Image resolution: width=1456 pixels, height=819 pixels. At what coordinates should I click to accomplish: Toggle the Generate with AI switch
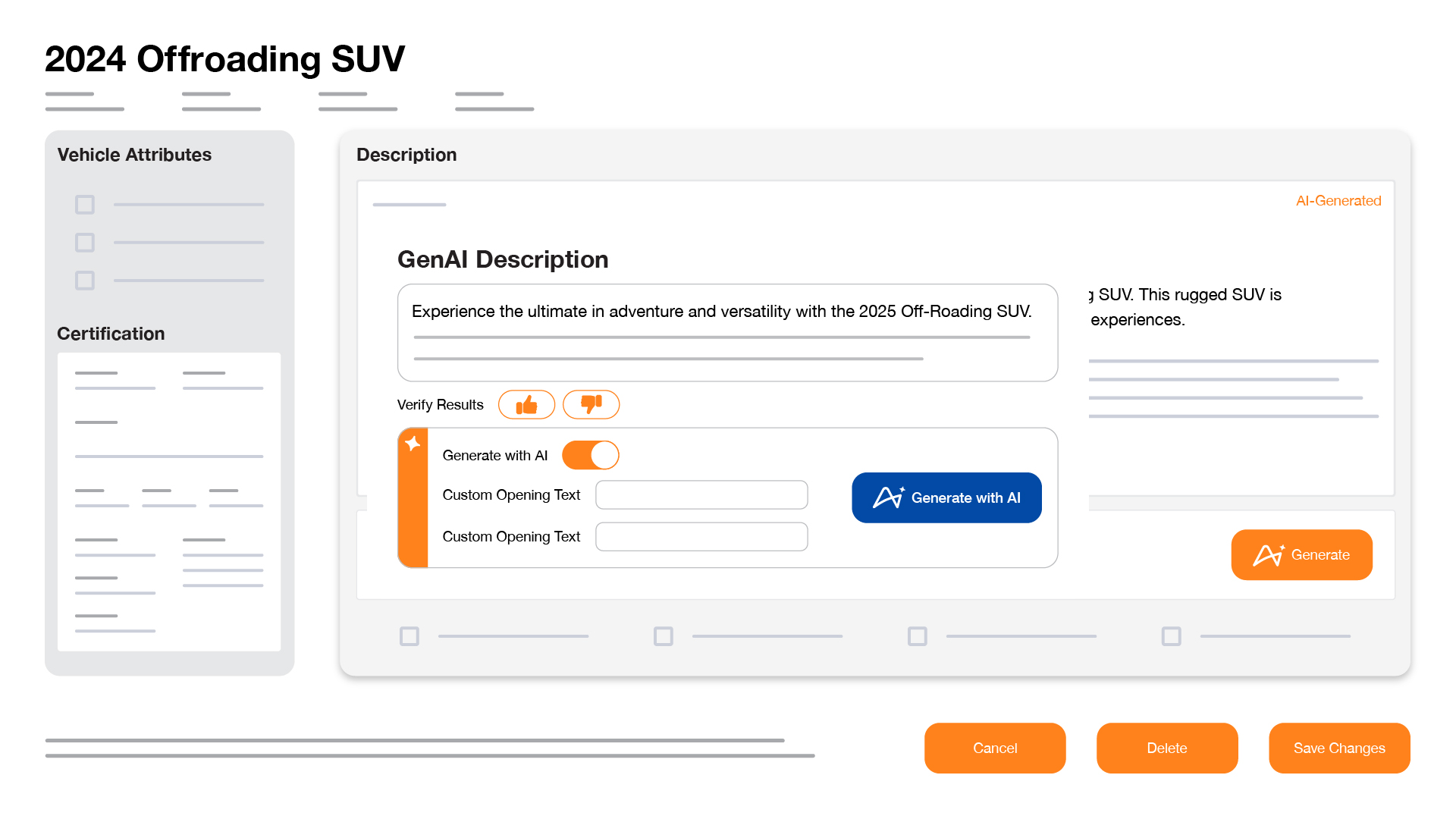590,455
